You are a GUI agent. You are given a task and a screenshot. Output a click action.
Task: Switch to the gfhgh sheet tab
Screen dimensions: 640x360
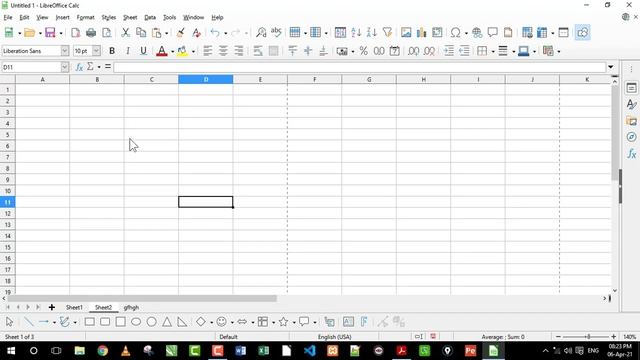(x=131, y=307)
